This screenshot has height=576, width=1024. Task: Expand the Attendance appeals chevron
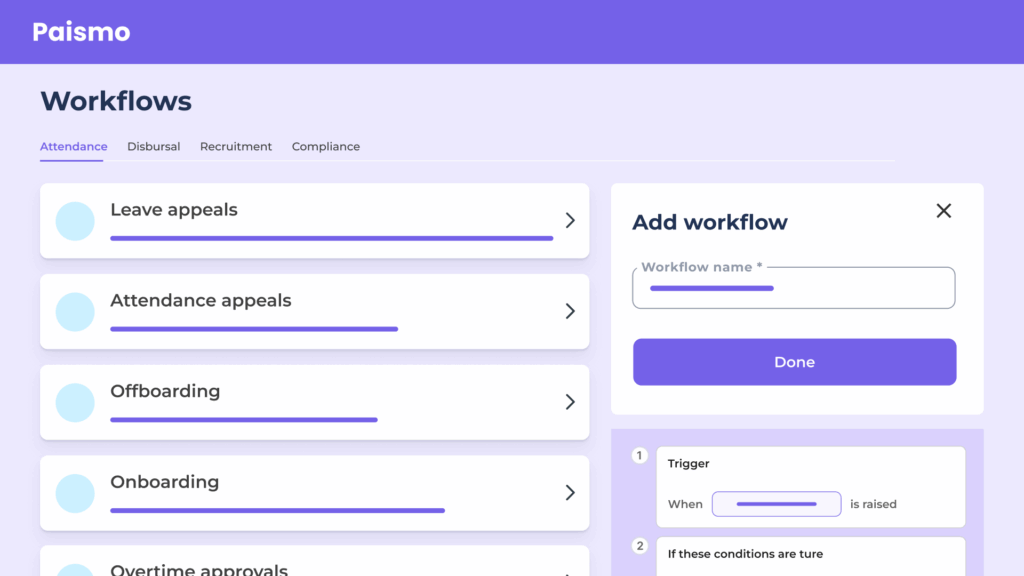pyautogui.click(x=570, y=312)
